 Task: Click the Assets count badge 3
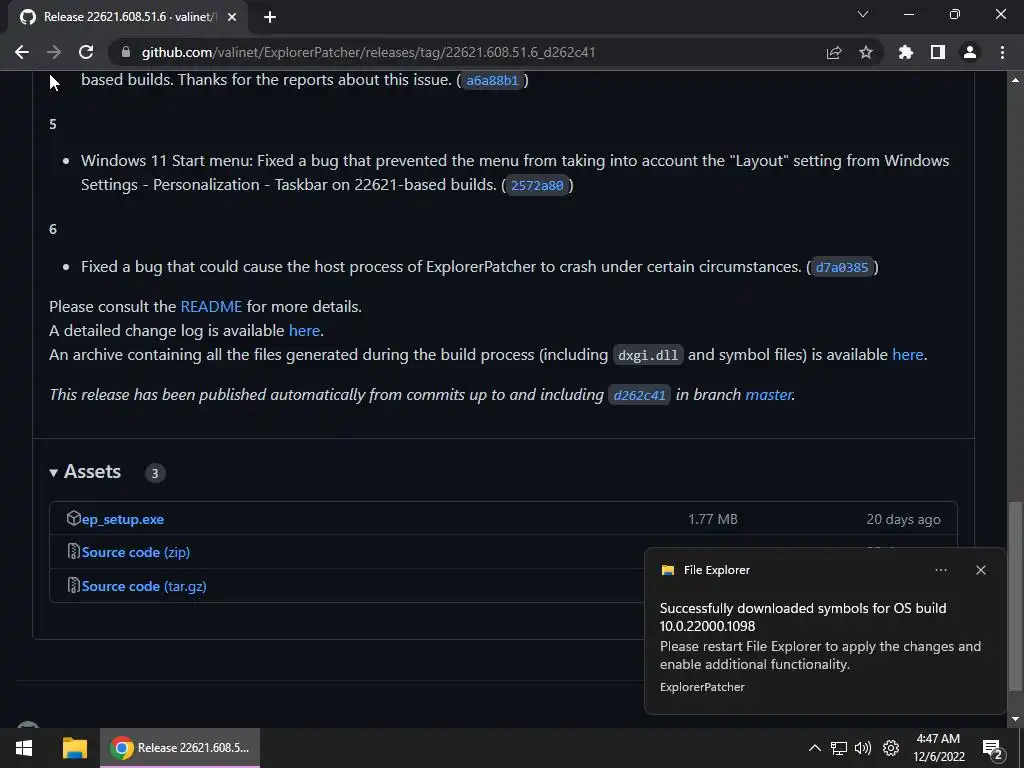(x=155, y=473)
